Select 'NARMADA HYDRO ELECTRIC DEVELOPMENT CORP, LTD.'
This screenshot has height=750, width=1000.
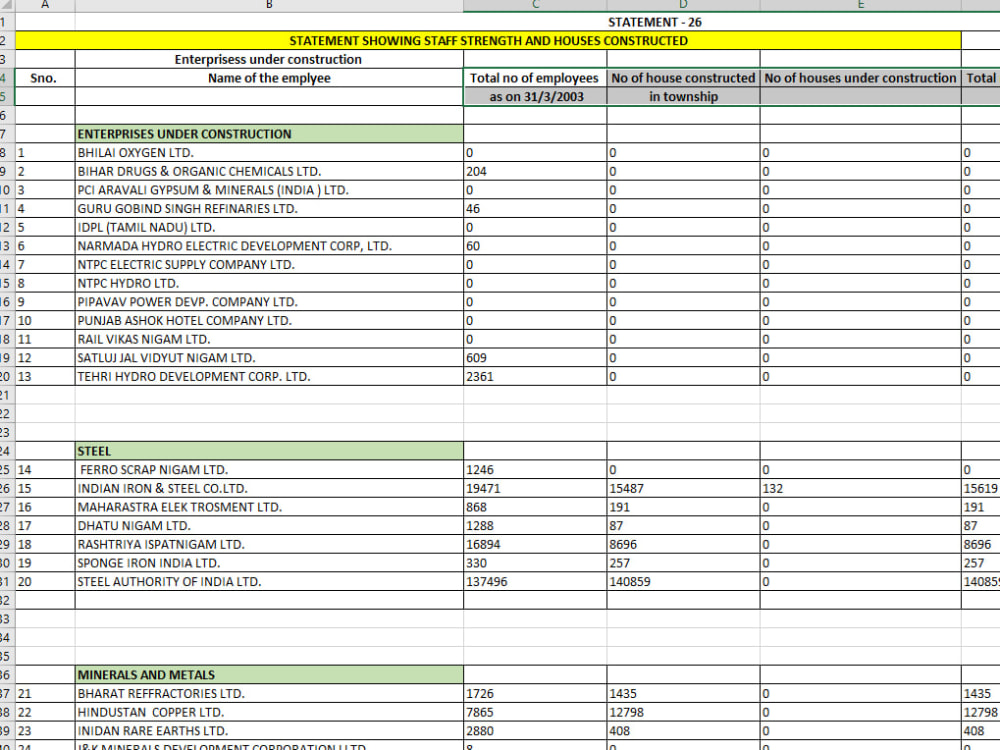pos(269,246)
